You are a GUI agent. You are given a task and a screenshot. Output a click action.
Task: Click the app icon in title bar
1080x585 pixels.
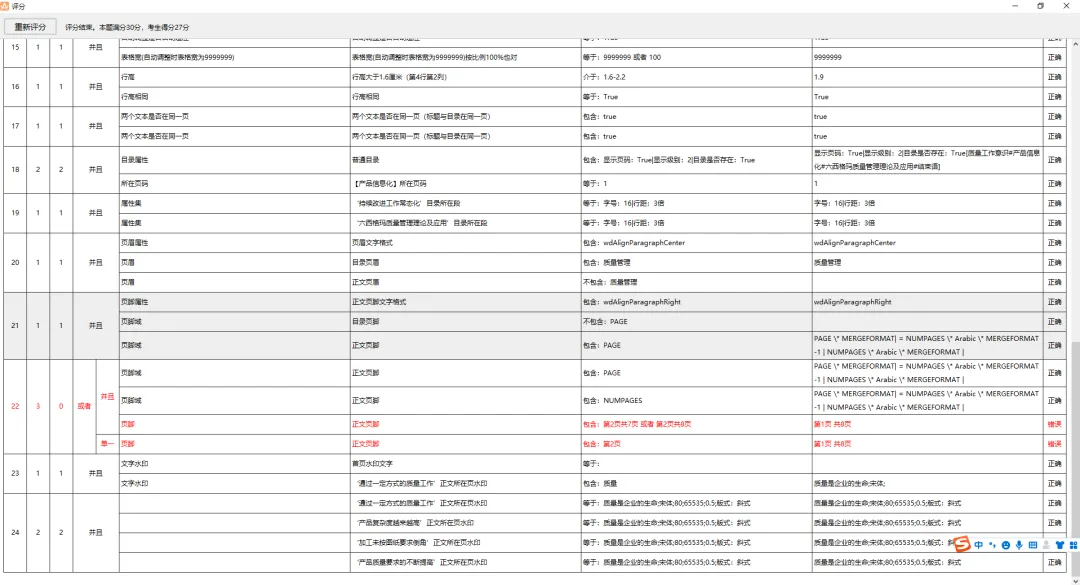(6, 6)
